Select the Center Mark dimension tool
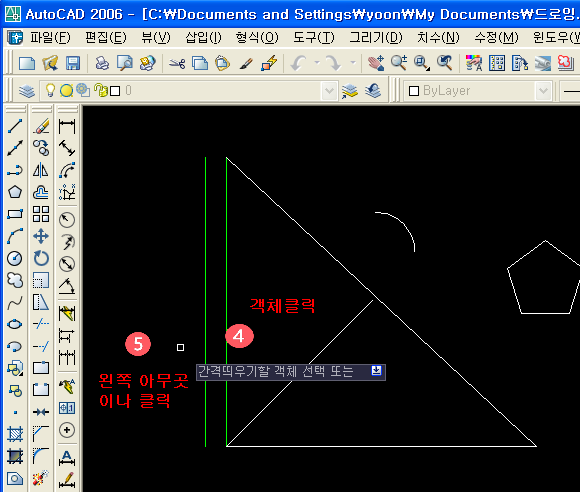The height and width of the screenshot is (492, 580). (67, 430)
